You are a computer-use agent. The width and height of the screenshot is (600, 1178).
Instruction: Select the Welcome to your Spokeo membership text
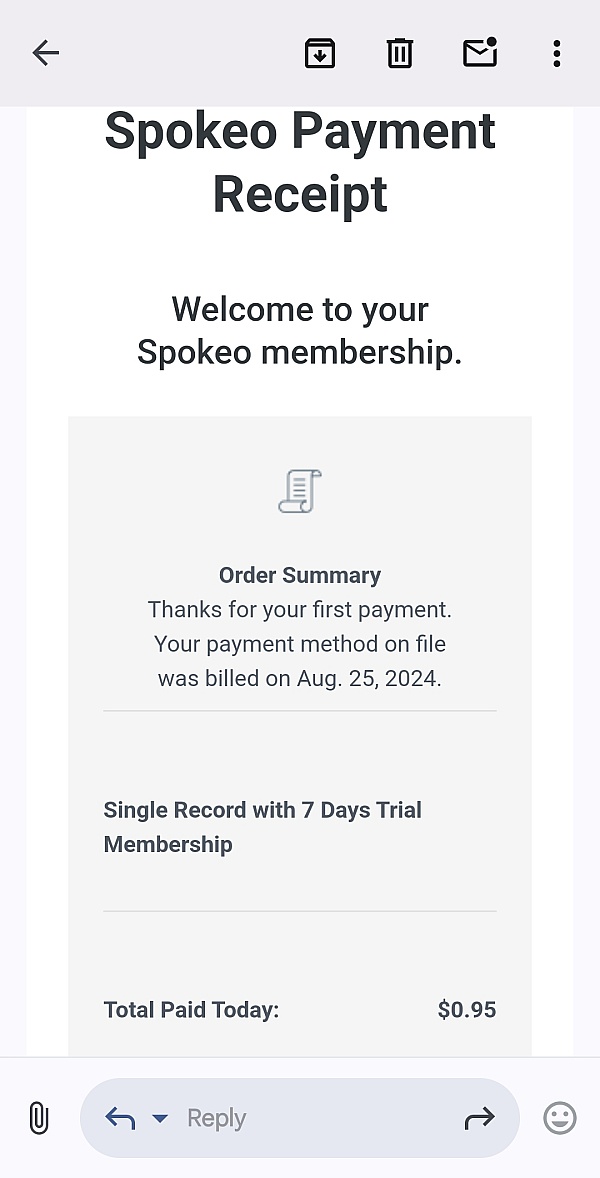tap(300, 330)
